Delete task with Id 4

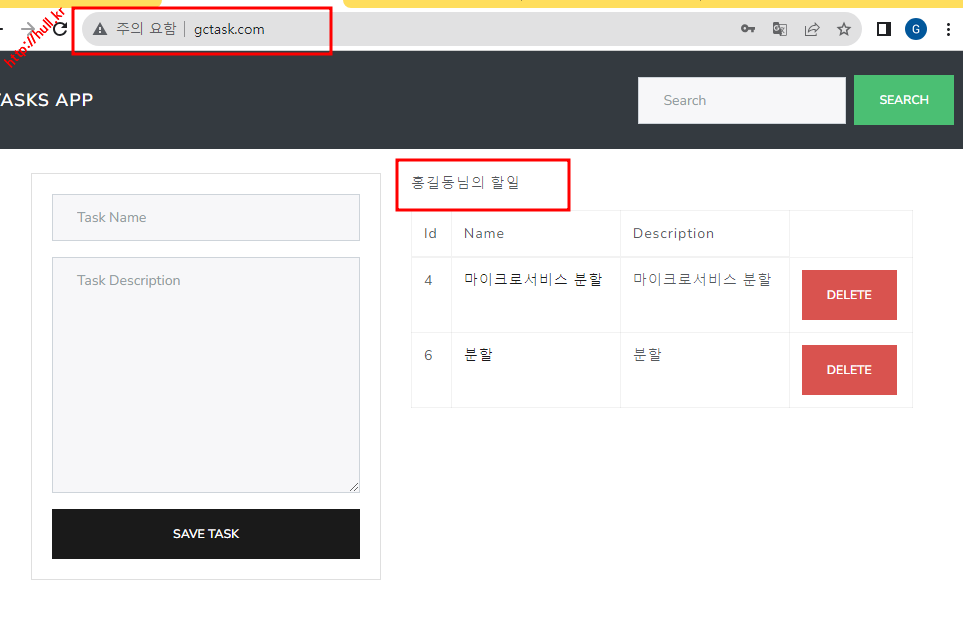(849, 295)
